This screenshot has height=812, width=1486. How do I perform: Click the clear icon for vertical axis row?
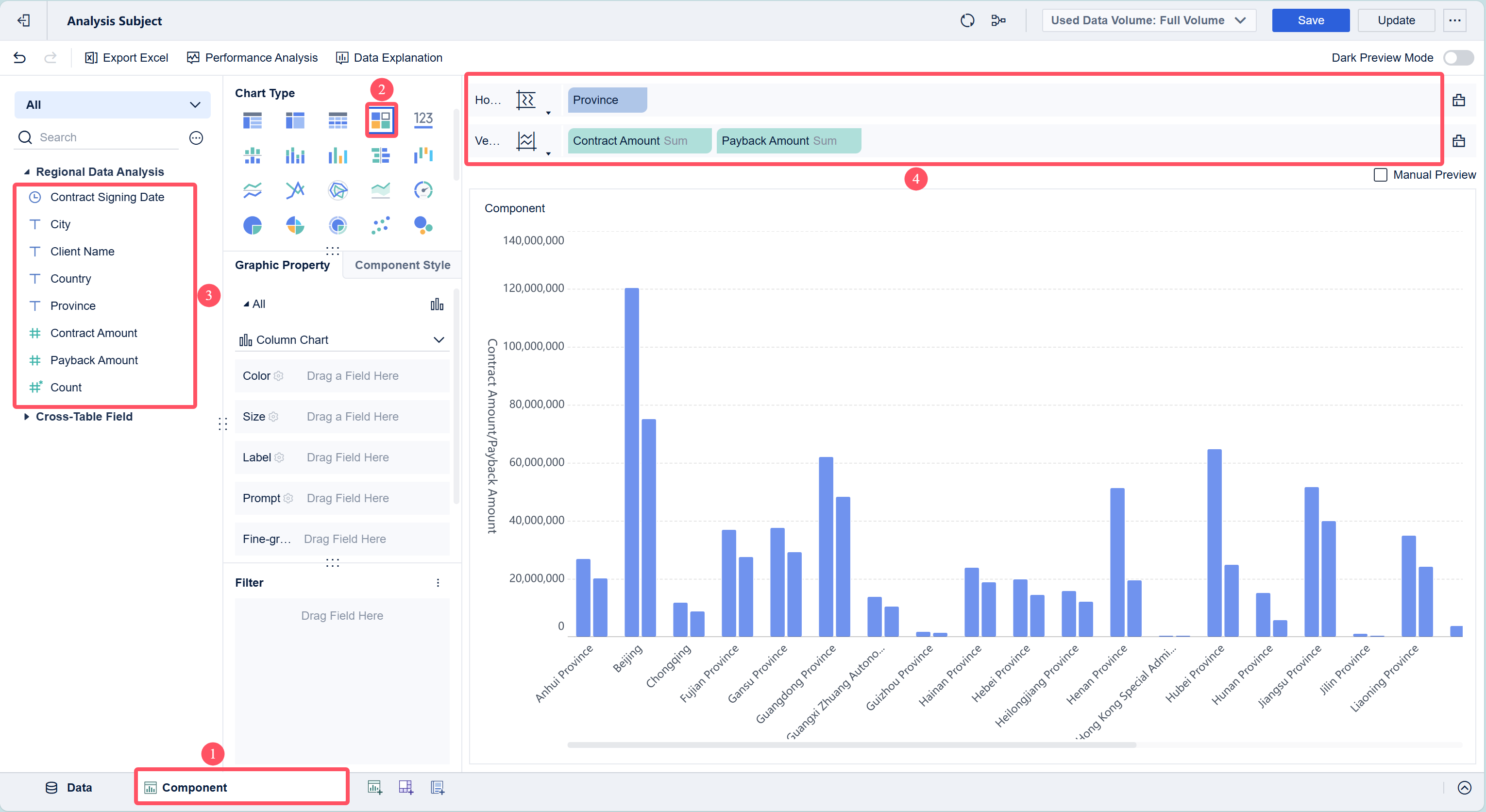[1459, 141]
